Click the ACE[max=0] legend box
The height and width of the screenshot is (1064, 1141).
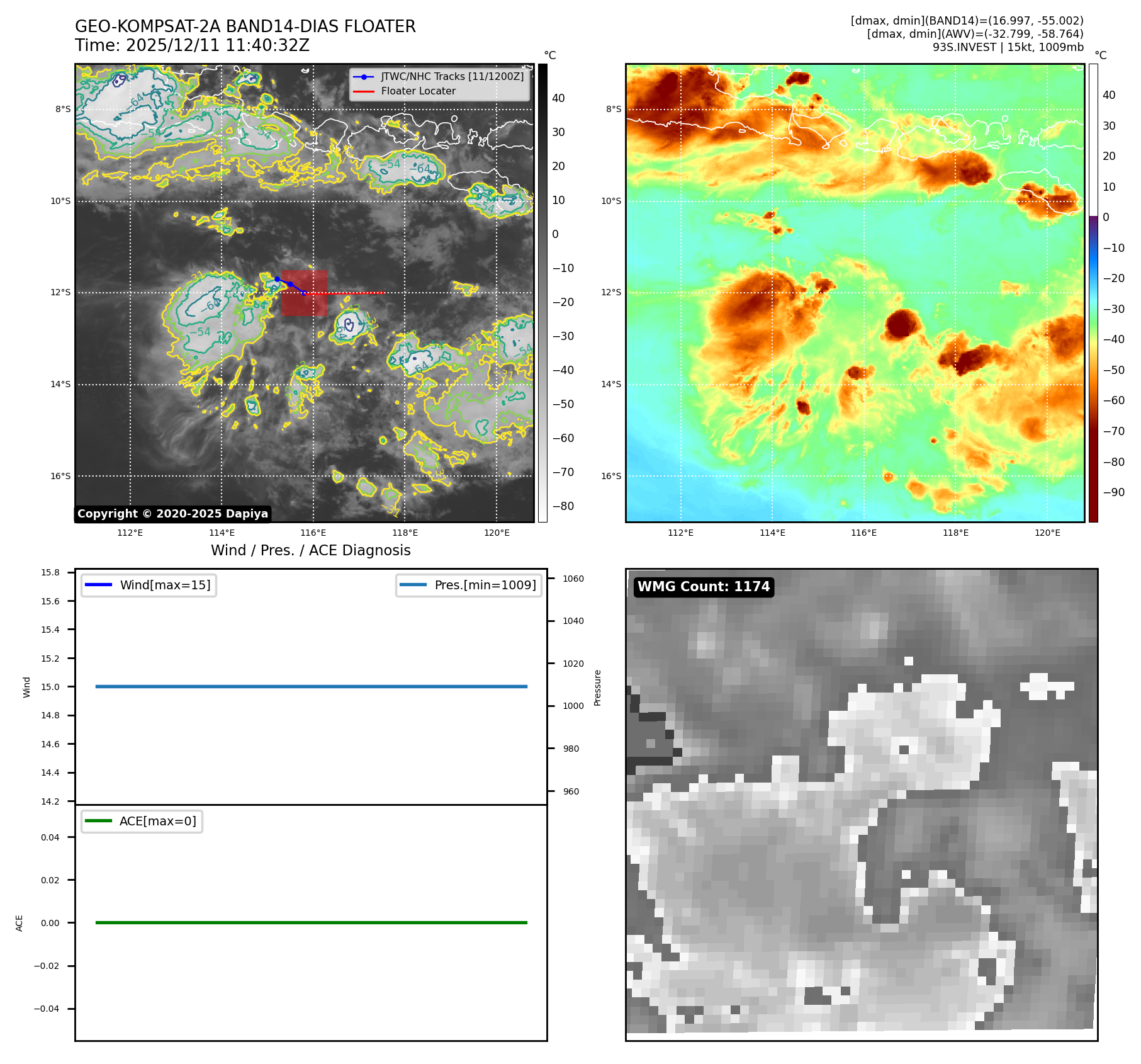coord(142,821)
